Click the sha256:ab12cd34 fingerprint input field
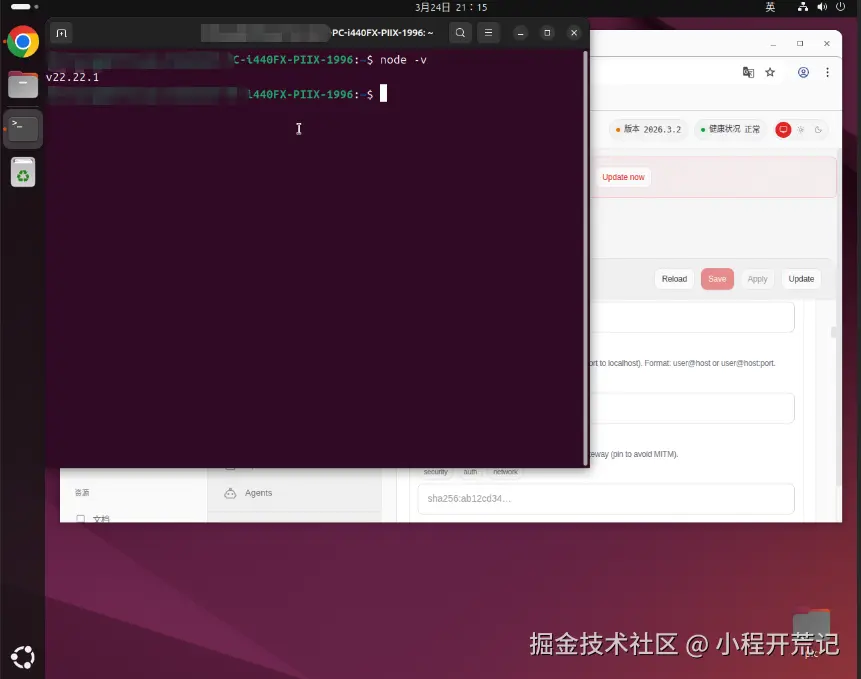The width and height of the screenshot is (861, 679). tap(606, 498)
